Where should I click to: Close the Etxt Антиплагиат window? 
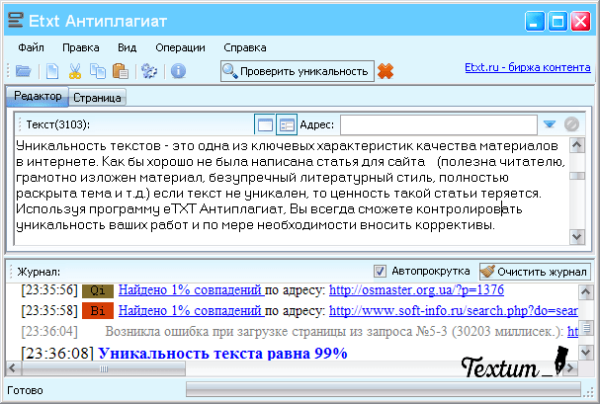(x=580, y=21)
